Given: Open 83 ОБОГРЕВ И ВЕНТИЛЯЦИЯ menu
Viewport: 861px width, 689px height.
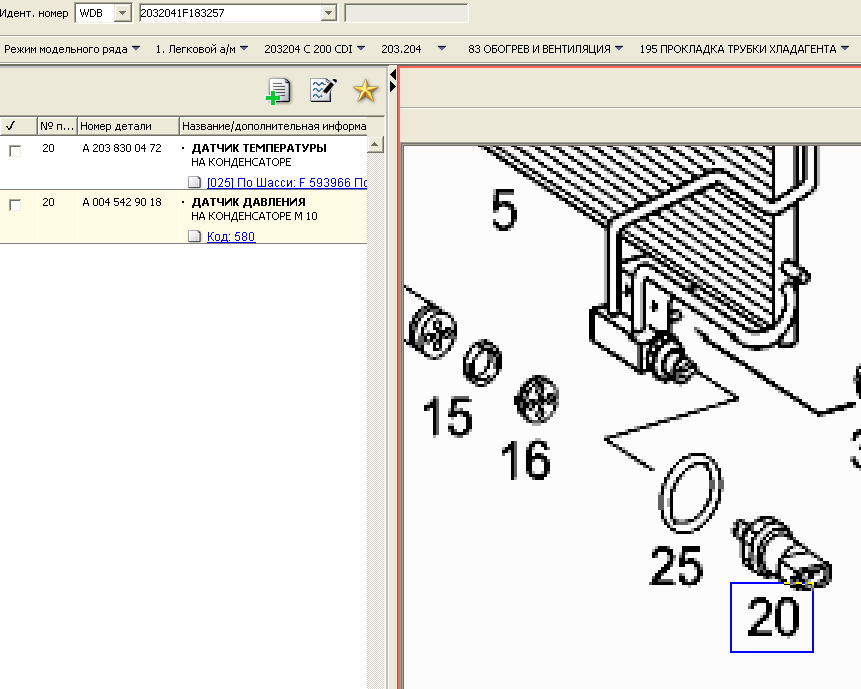Looking at the screenshot, I should (x=545, y=48).
